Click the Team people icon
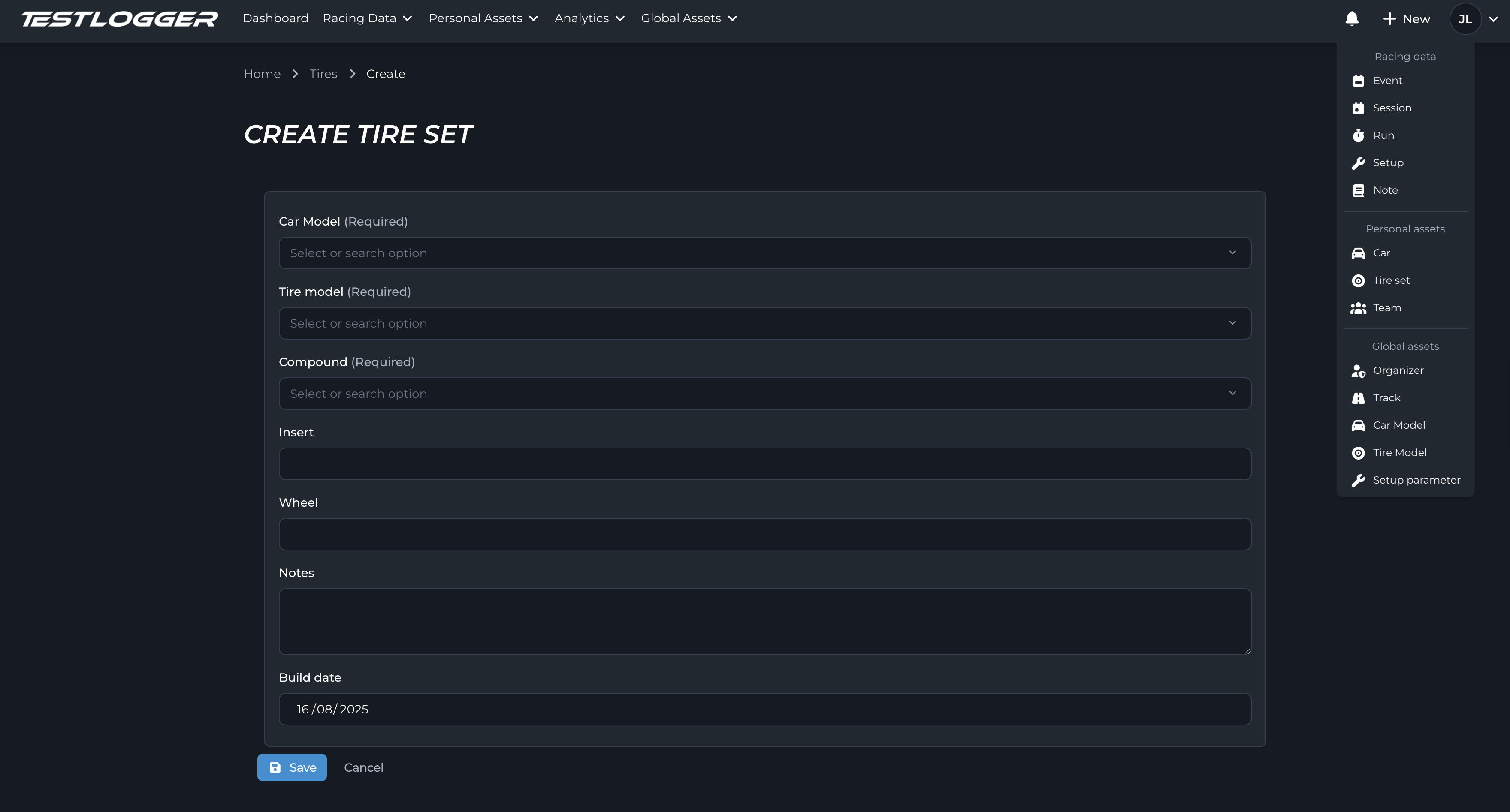This screenshot has height=812, width=1510. tap(1358, 308)
